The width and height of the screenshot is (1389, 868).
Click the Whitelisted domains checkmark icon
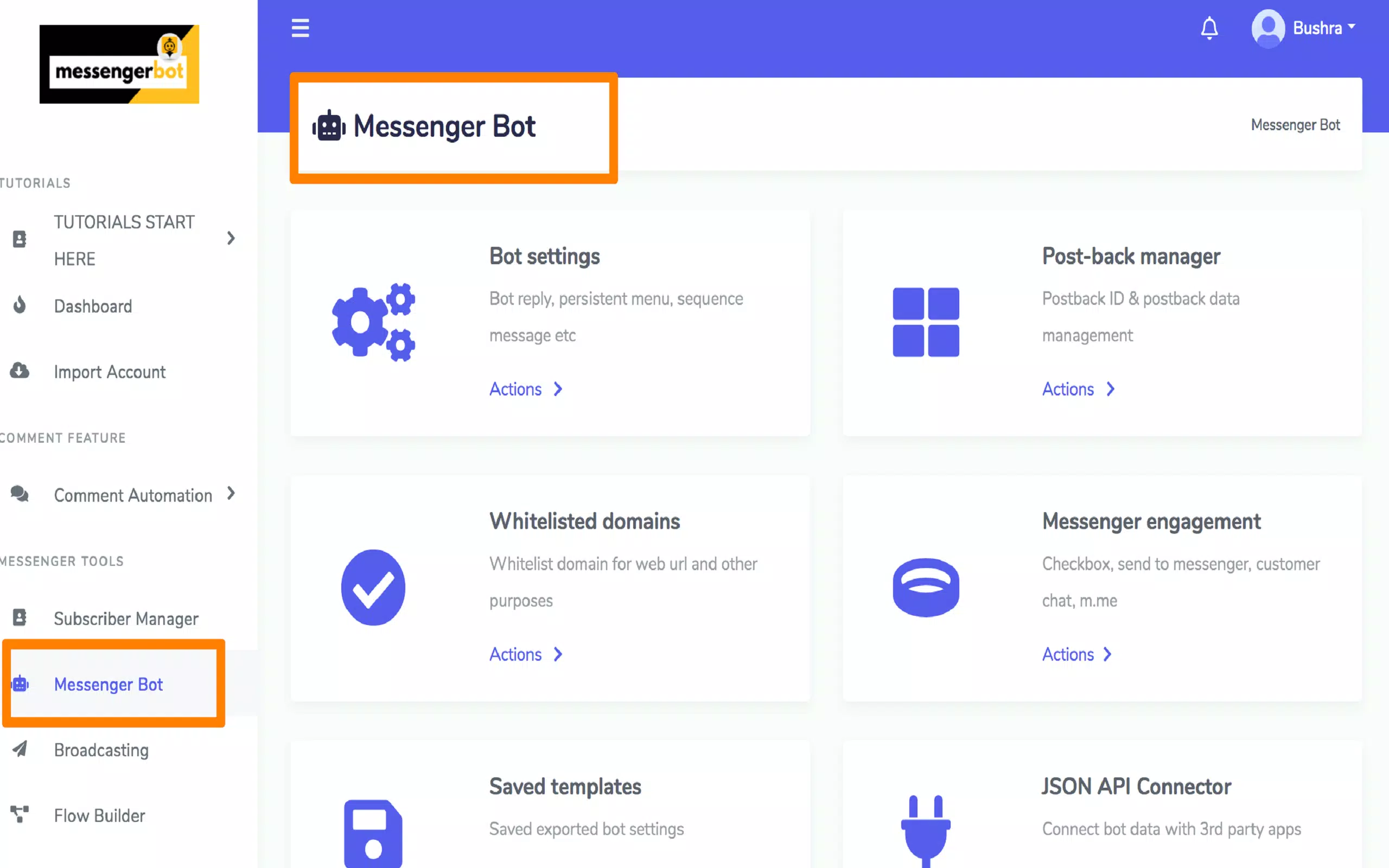pyautogui.click(x=374, y=587)
